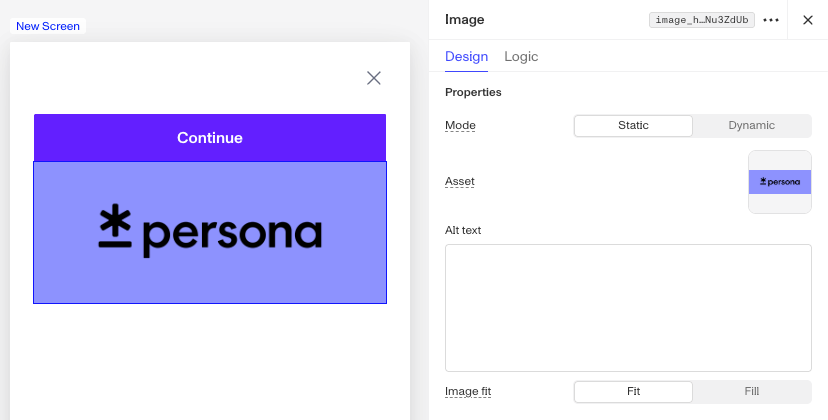
Task: Click the Asset property label
Action: (x=459, y=182)
